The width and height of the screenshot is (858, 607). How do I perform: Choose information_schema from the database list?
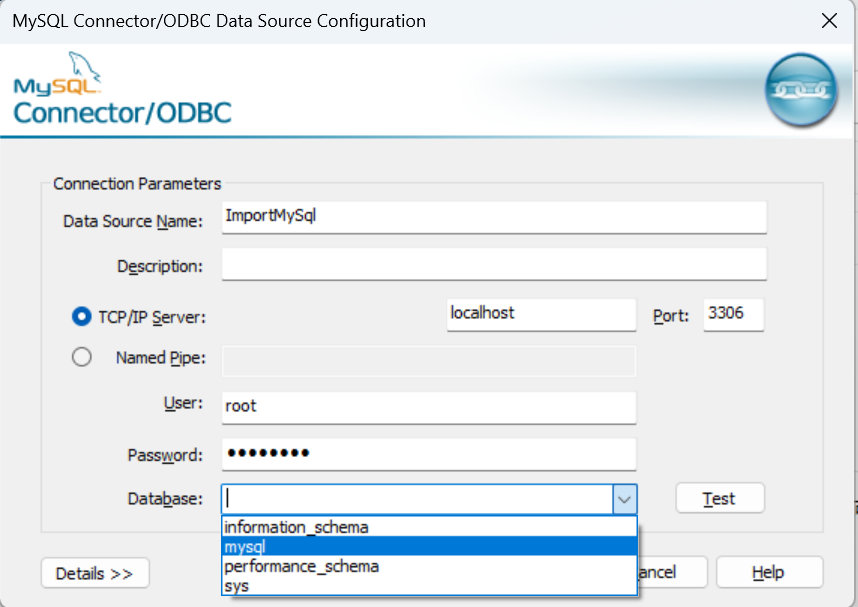[x=430, y=527]
